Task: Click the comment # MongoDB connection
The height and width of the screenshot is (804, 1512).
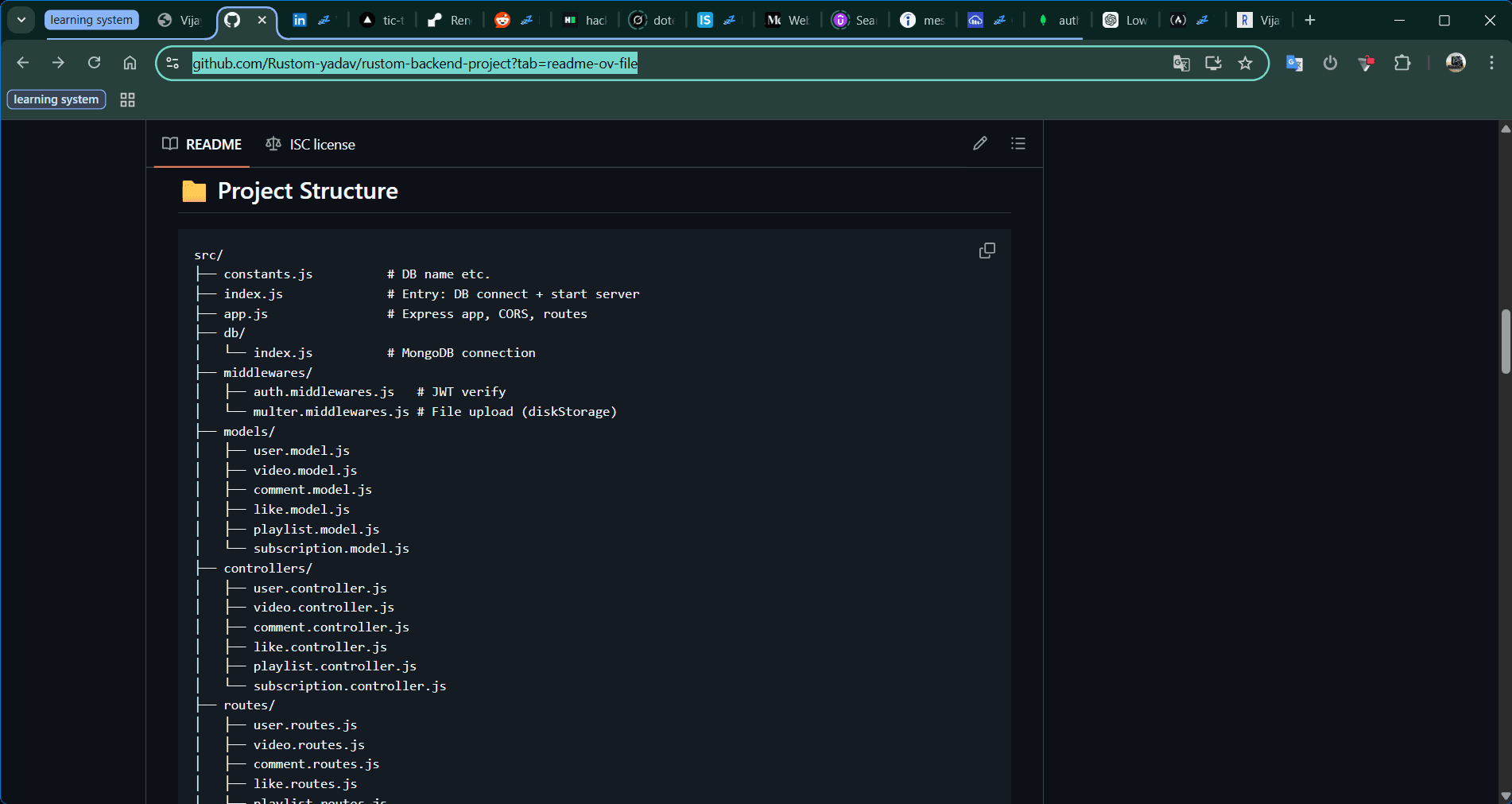Action: [461, 353]
